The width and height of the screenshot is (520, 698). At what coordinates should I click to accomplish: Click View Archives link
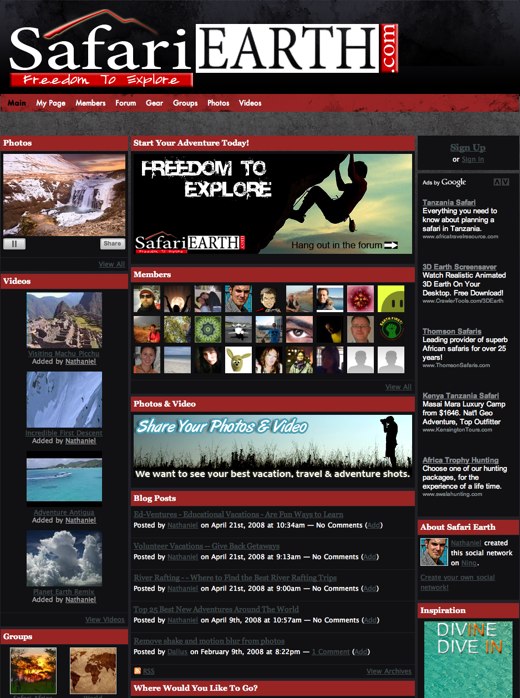tap(389, 671)
